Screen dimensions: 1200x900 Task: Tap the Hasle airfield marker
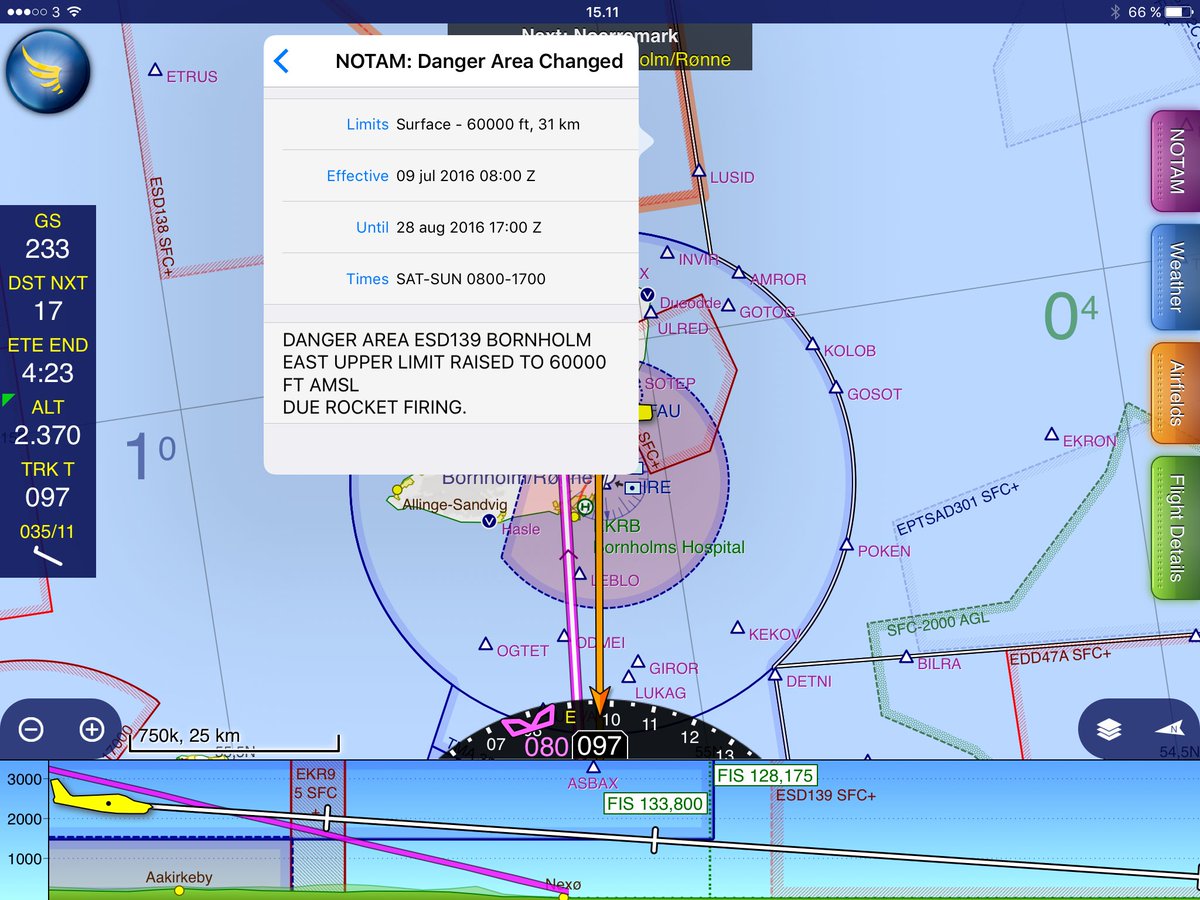coord(489,521)
